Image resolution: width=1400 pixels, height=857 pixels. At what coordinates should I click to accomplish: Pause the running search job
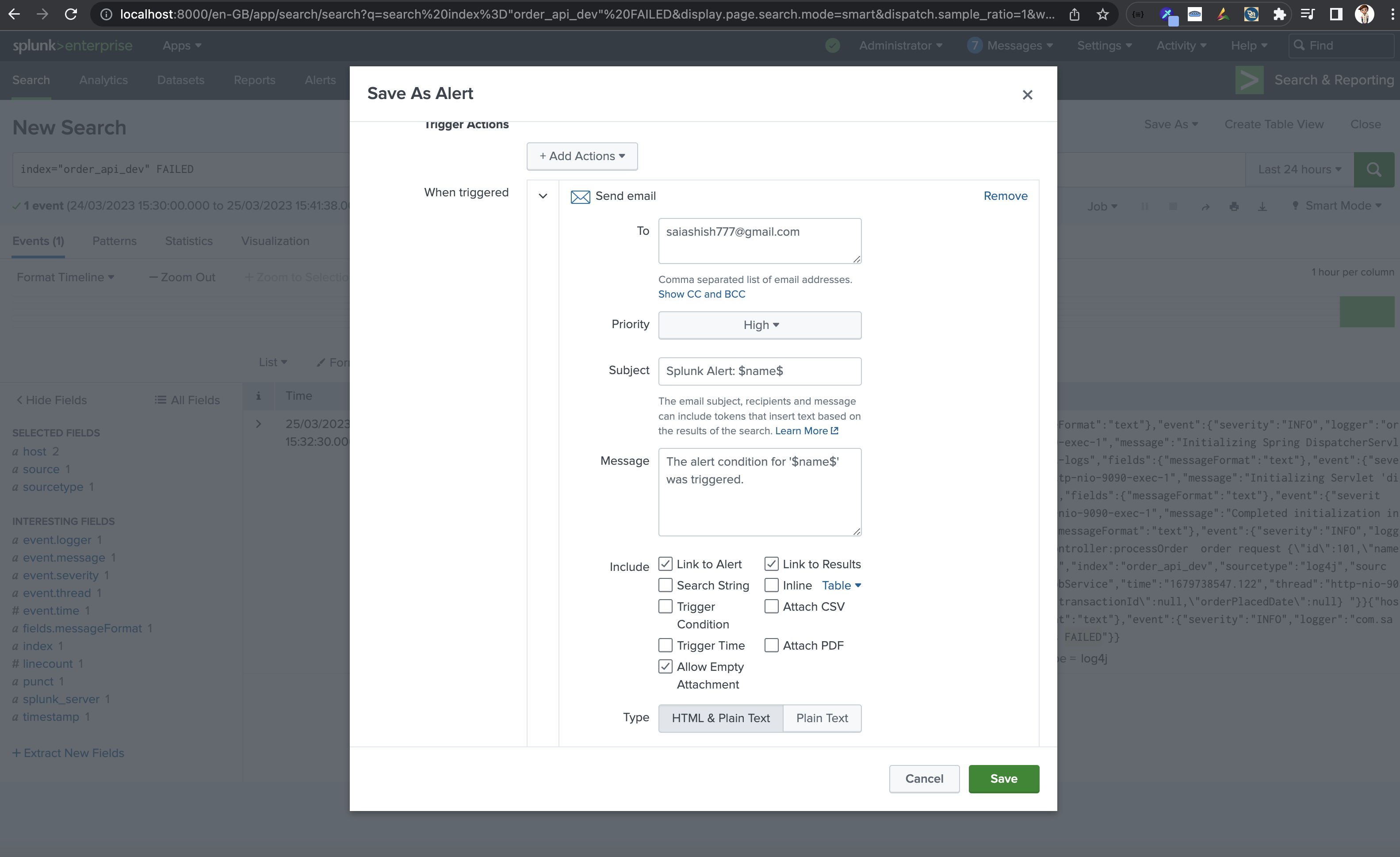coord(1145,206)
